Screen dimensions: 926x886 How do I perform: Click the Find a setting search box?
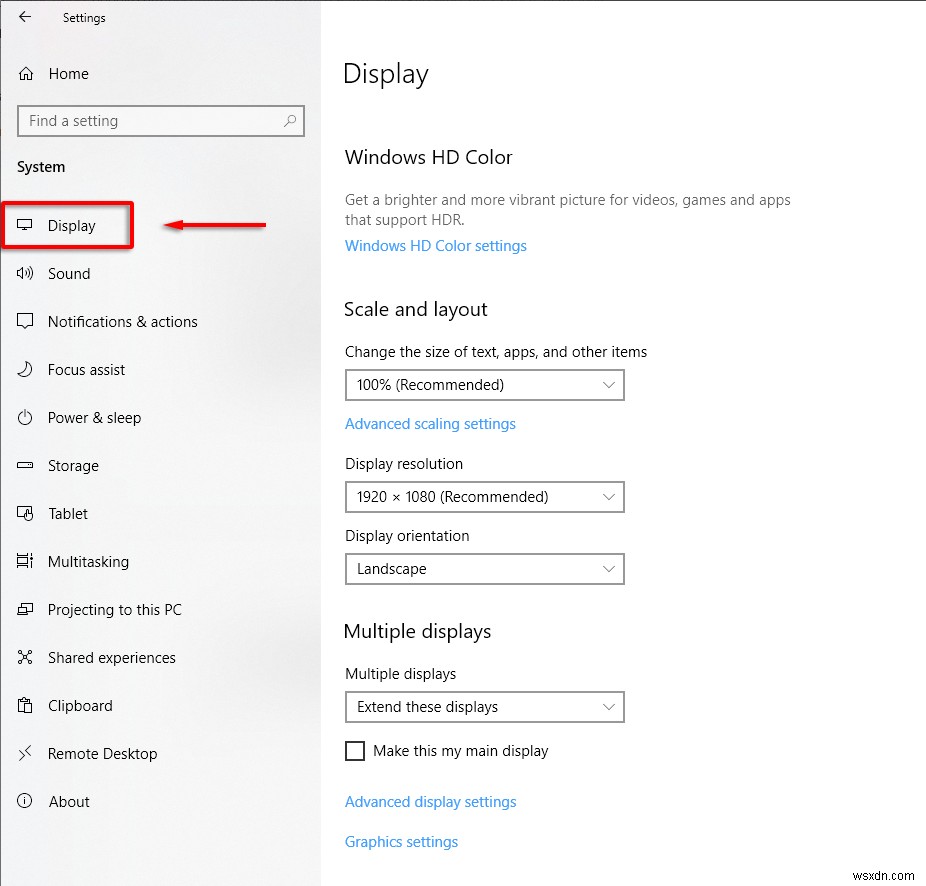click(x=161, y=121)
